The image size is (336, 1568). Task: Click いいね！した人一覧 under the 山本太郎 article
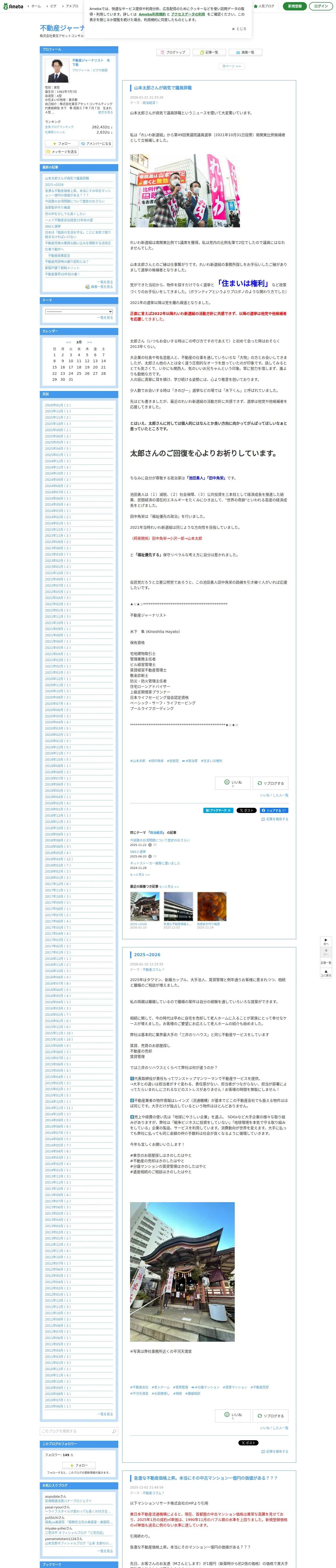pyautogui.click(x=275, y=795)
